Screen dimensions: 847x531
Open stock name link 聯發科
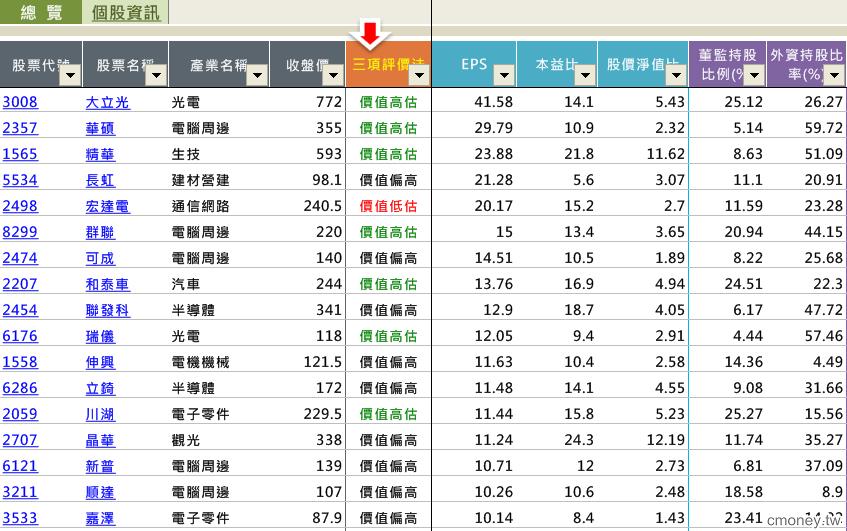[x=107, y=310]
